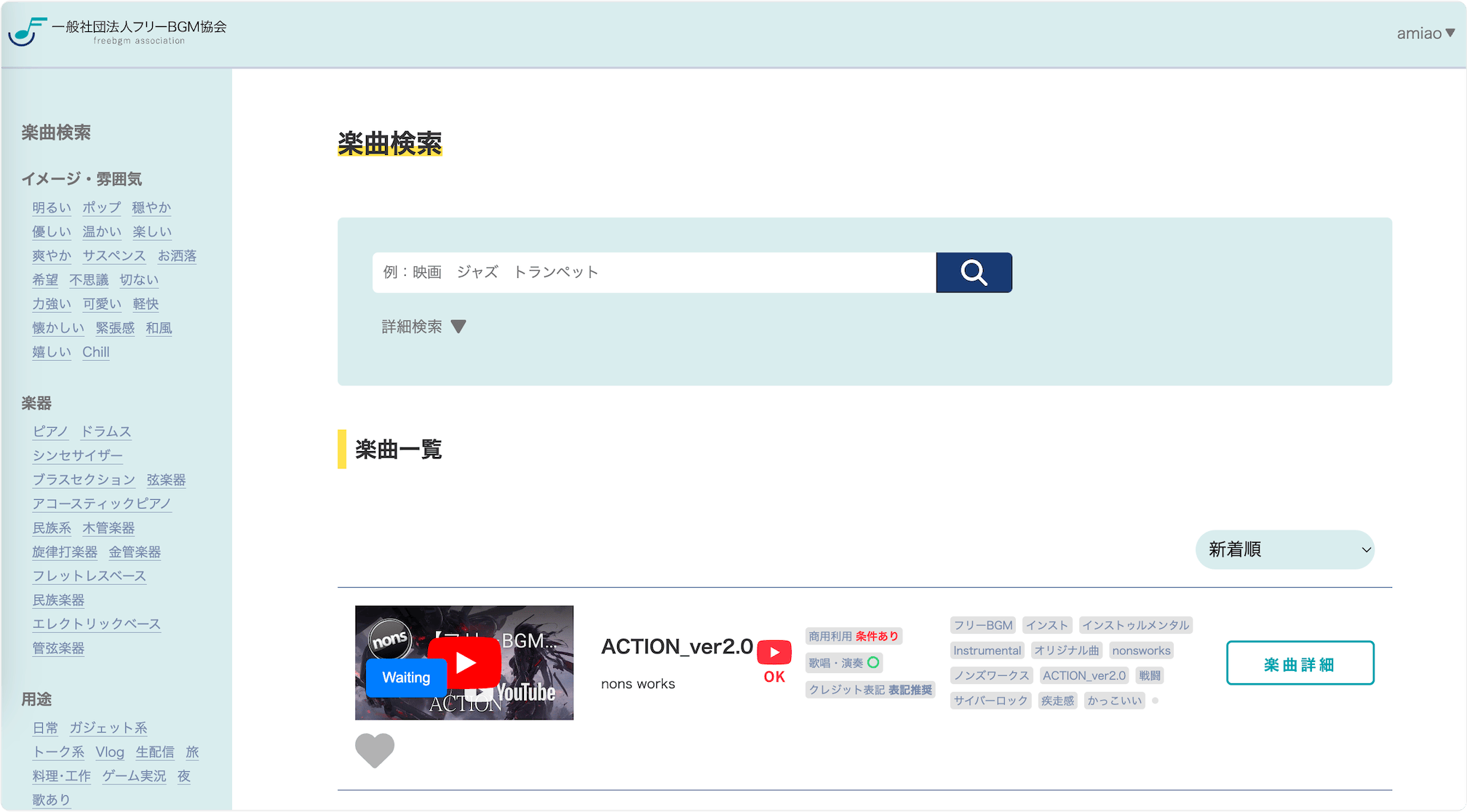This screenshot has width=1467, height=812.
Task: Open the ピアノ instrument link
Action: pyautogui.click(x=49, y=431)
